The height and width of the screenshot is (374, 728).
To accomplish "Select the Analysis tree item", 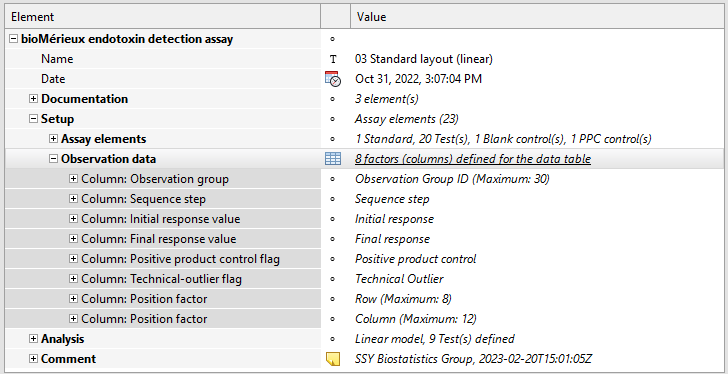I will 63,339.
